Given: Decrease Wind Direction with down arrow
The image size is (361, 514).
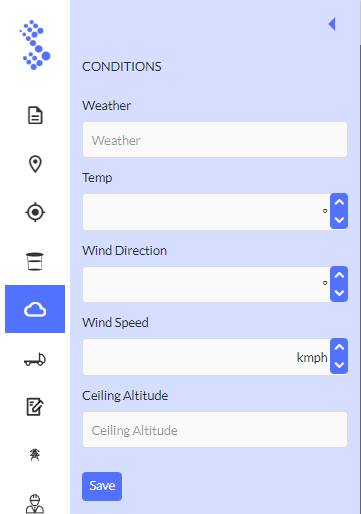Looking at the screenshot, I should [x=339, y=293].
